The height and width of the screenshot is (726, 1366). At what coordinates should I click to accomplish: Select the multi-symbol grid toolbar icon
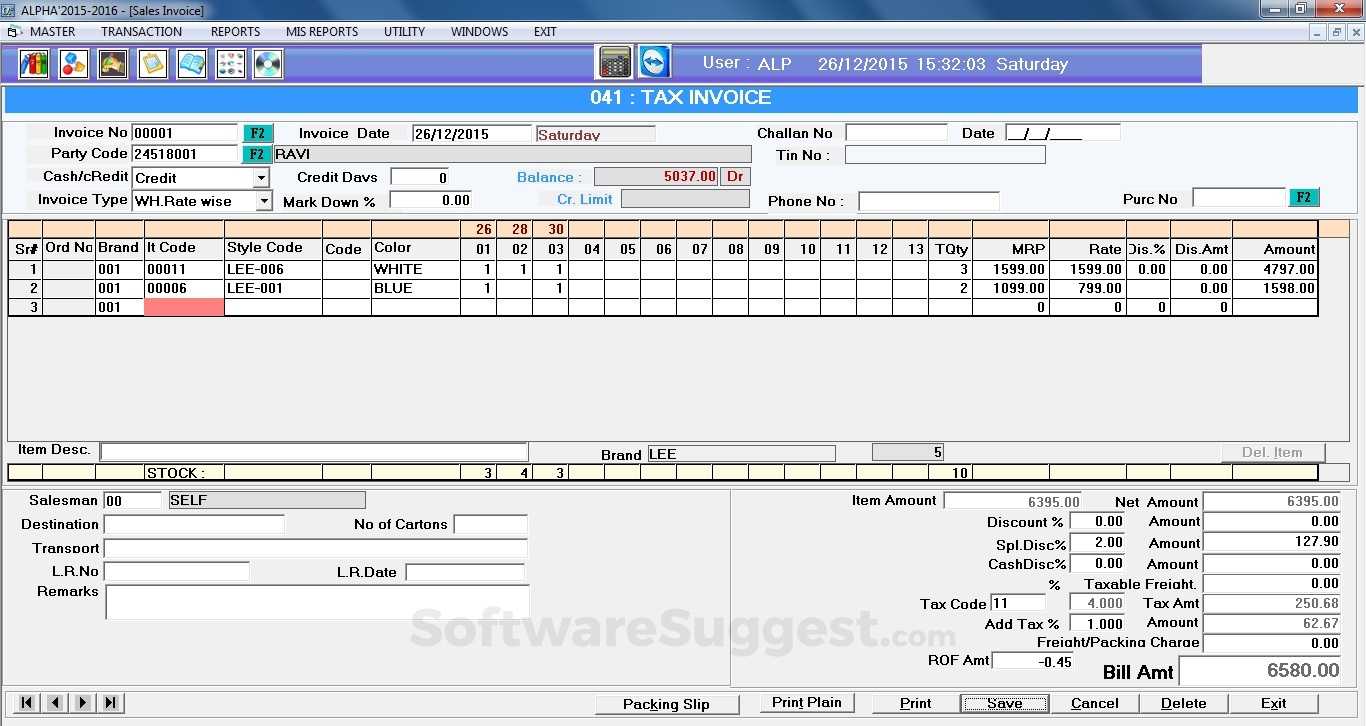[229, 63]
